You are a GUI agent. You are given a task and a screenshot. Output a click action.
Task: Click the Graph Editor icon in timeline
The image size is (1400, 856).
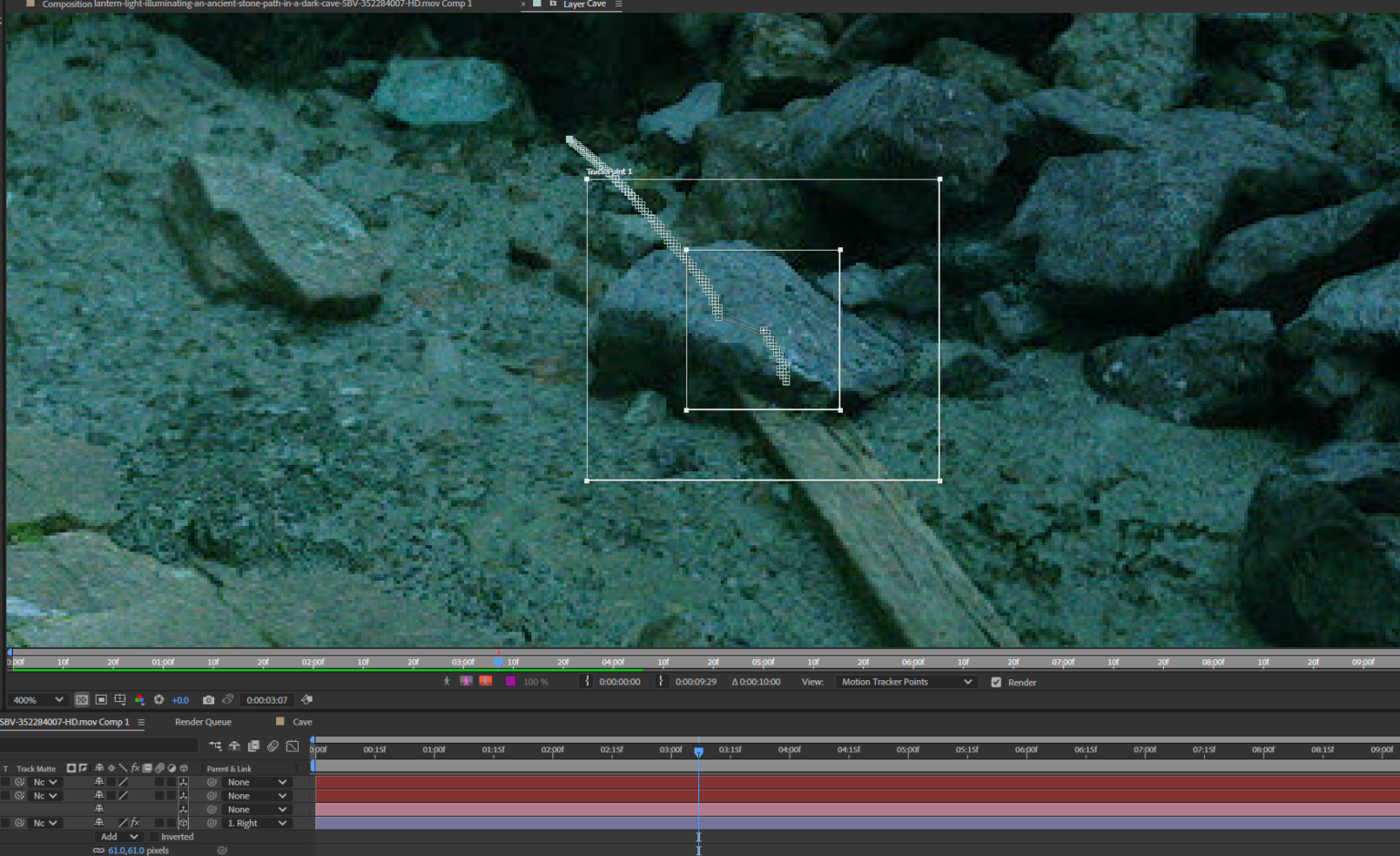pyautogui.click(x=292, y=747)
